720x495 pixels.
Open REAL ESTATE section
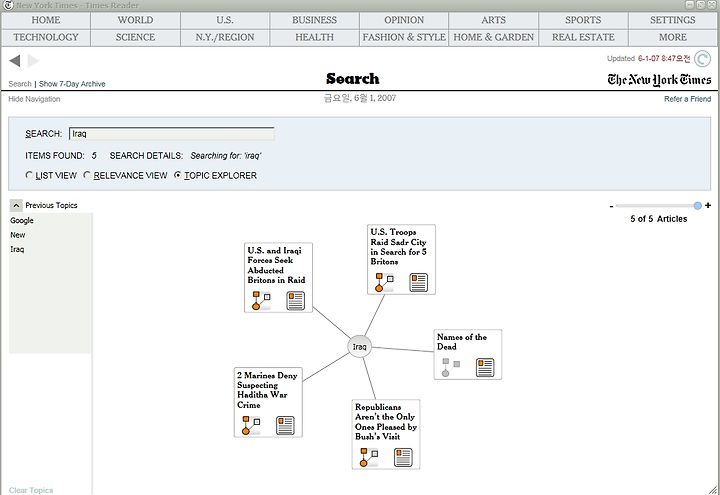tap(583, 37)
